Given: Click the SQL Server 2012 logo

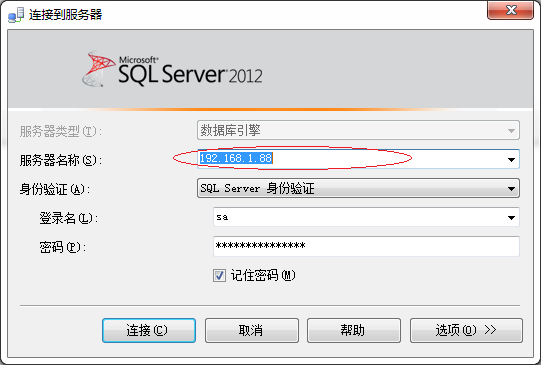Looking at the screenshot, I should (x=172, y=69).
